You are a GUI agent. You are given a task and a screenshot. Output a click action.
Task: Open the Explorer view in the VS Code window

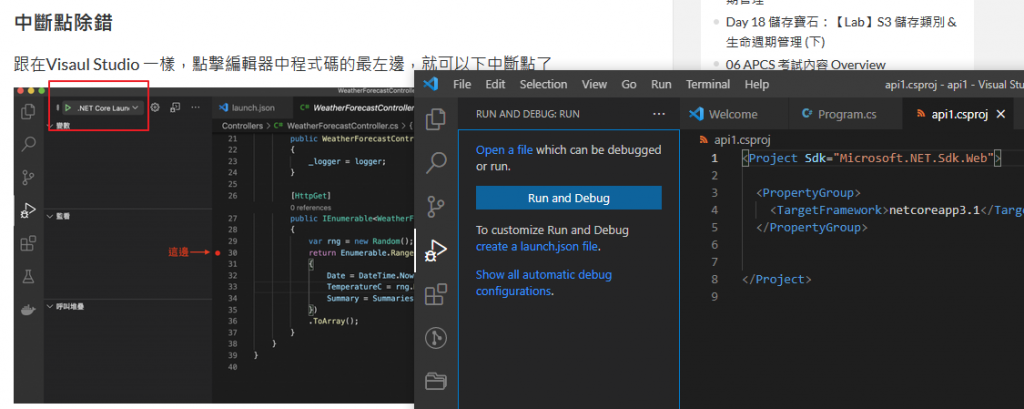coord(436,118)
